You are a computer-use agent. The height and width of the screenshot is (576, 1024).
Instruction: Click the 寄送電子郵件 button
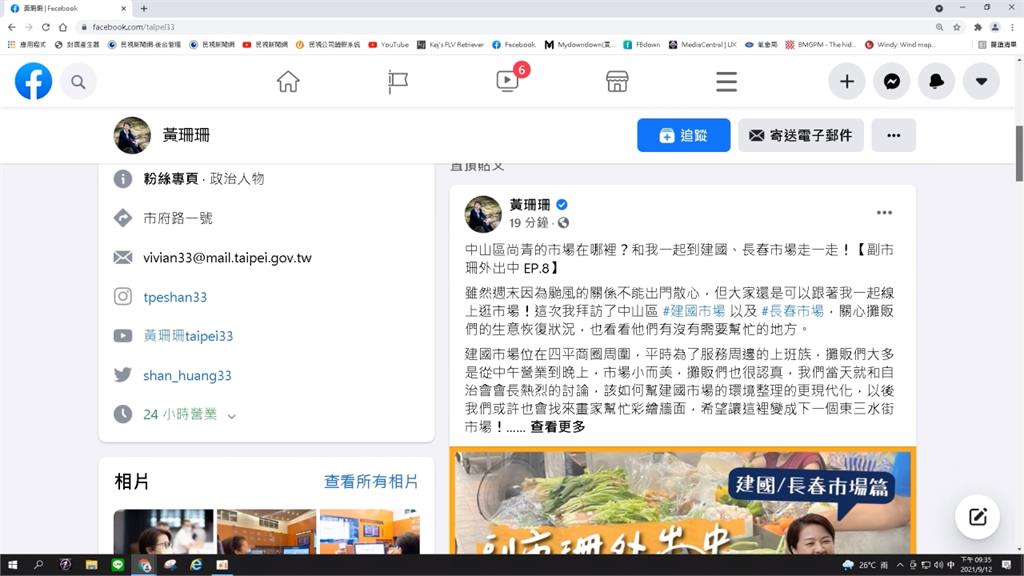(x=801, y=135)
